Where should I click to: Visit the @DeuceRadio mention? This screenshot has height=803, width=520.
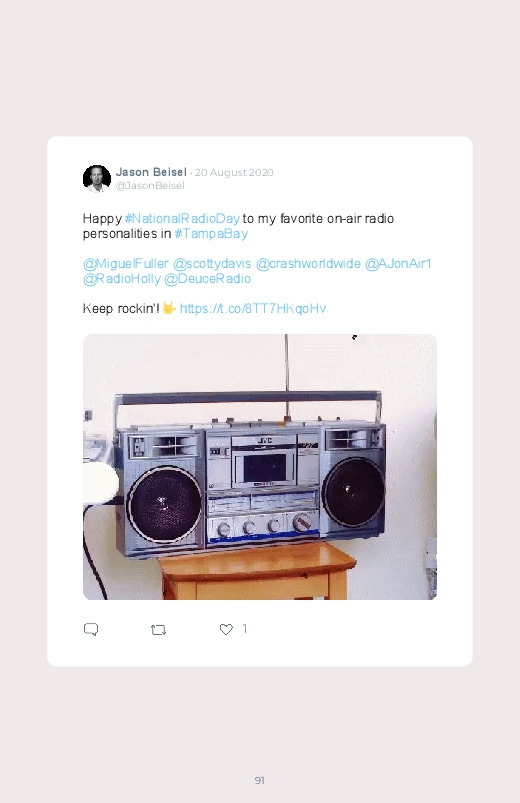pyautogui.click(x=207, y=279)
